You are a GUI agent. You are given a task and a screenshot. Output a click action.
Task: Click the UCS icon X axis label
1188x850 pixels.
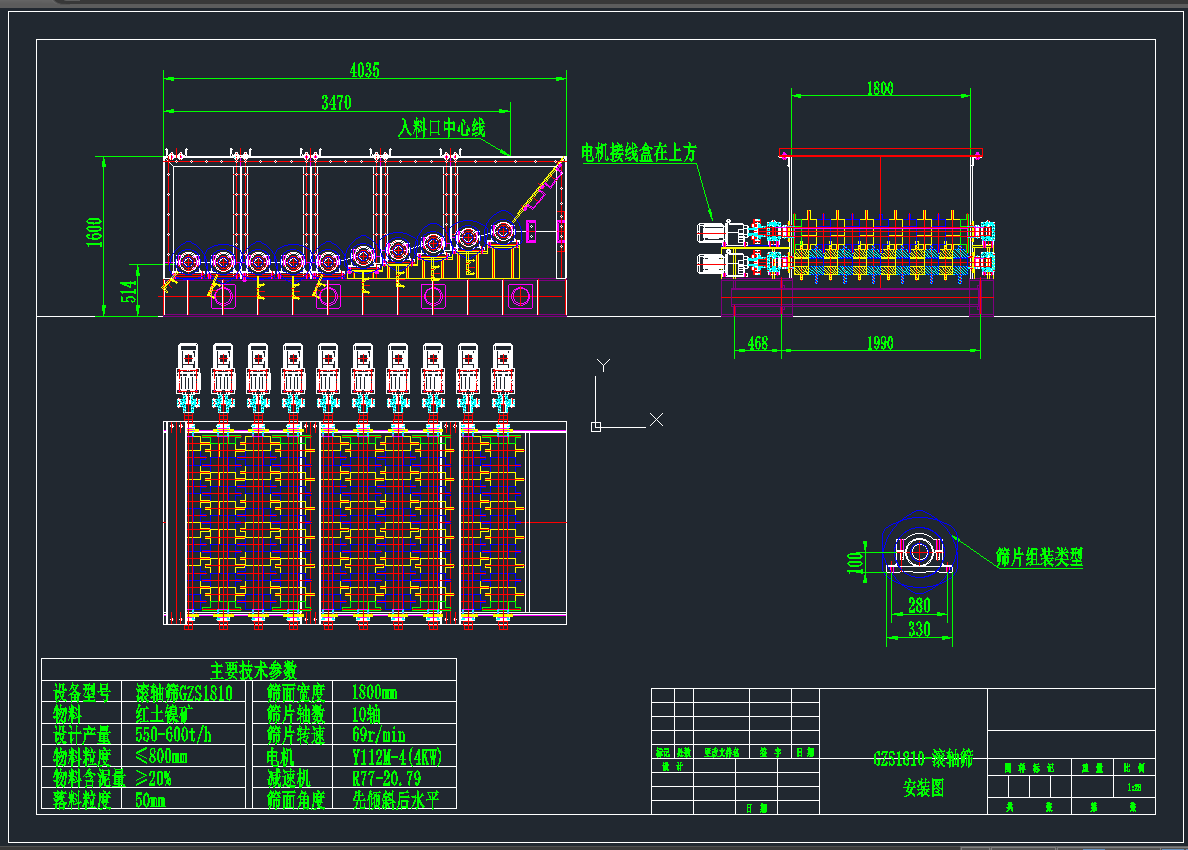click(x=657, y=420)
